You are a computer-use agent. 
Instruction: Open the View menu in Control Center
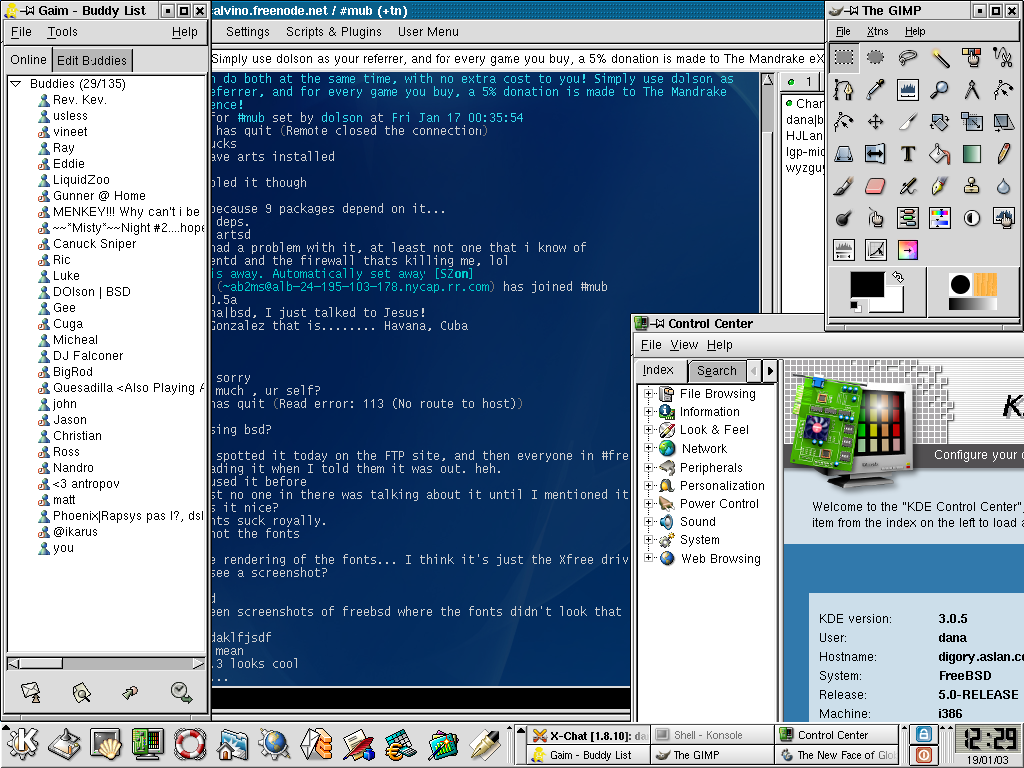[684, 345]
